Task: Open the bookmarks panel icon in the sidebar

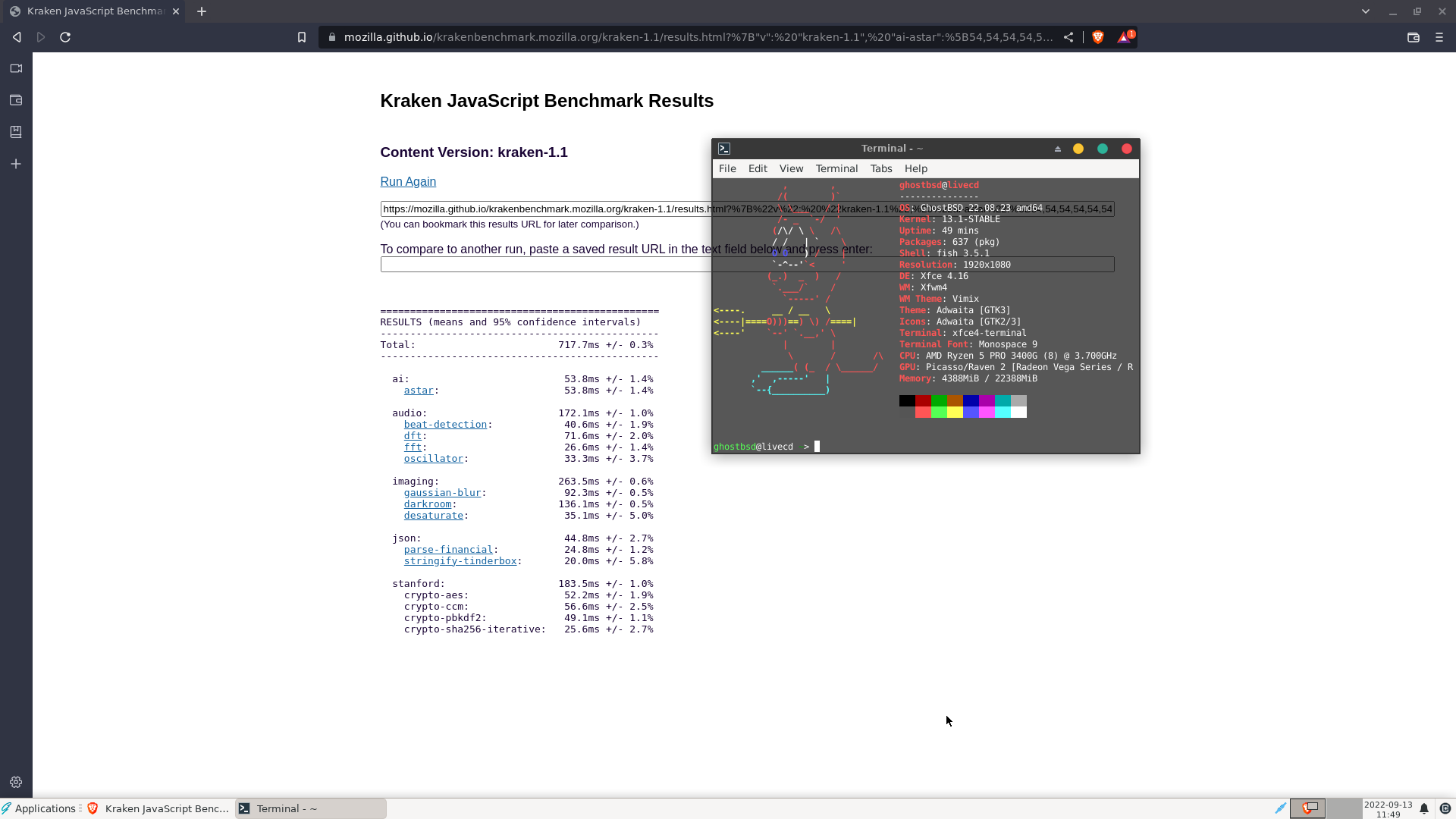Action: 16,132
